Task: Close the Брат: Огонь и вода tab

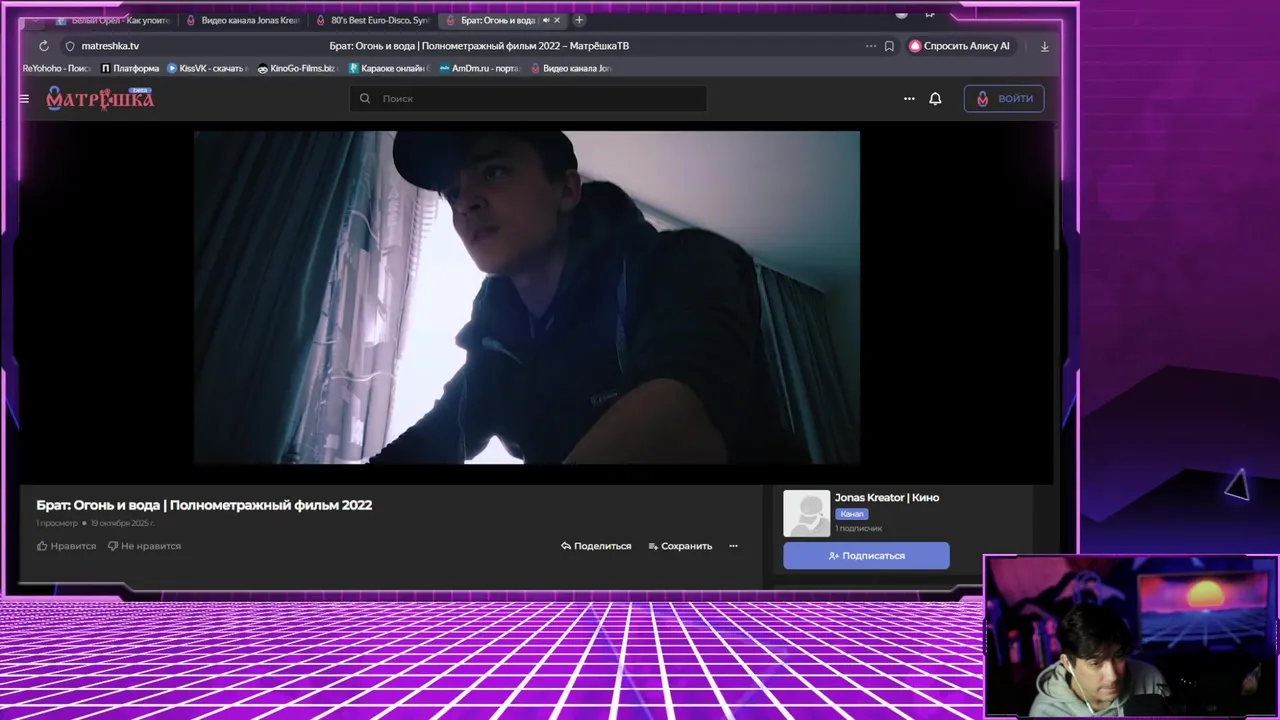Action: pyautogui.click(x=557, y=20)
